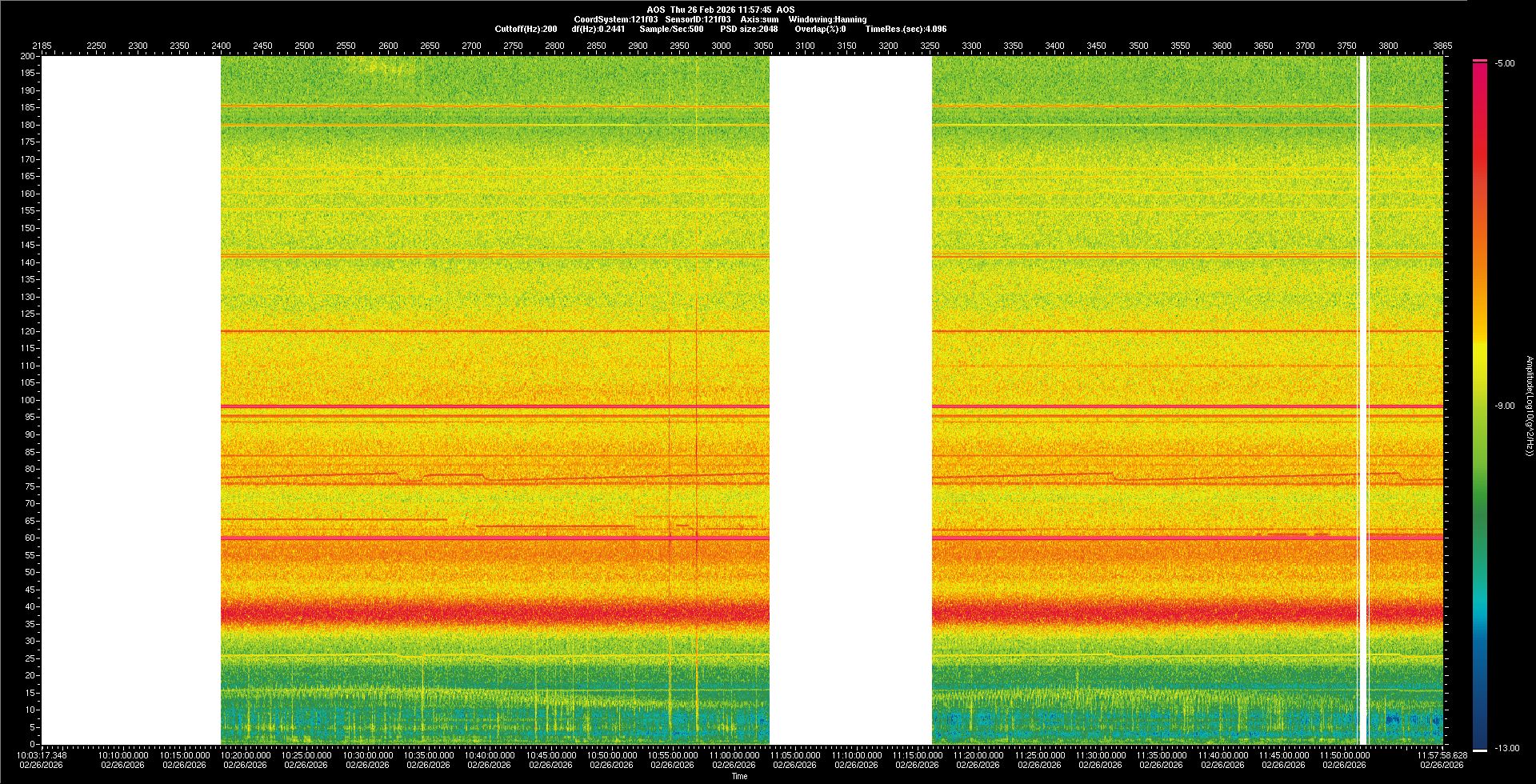
Task: Click the 200 Hz frequency axis label
Action: (28, 57)
